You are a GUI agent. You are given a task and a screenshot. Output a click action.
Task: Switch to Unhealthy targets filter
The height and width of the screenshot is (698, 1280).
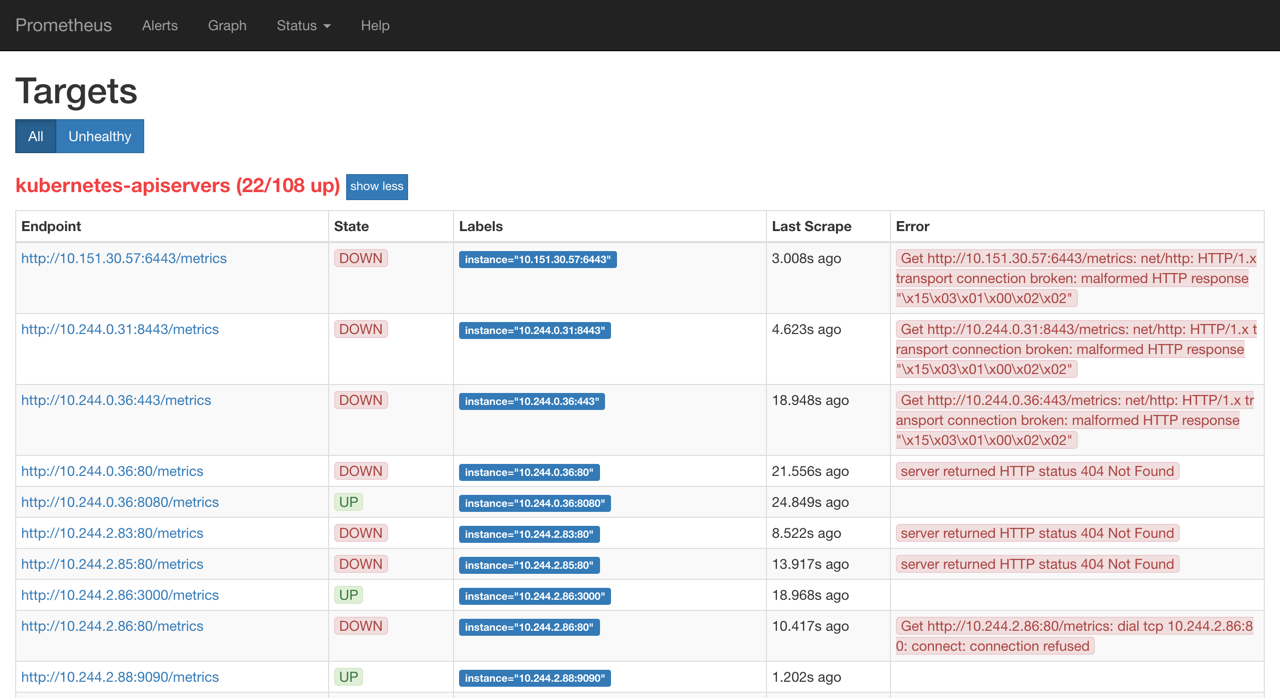(100, 136)
